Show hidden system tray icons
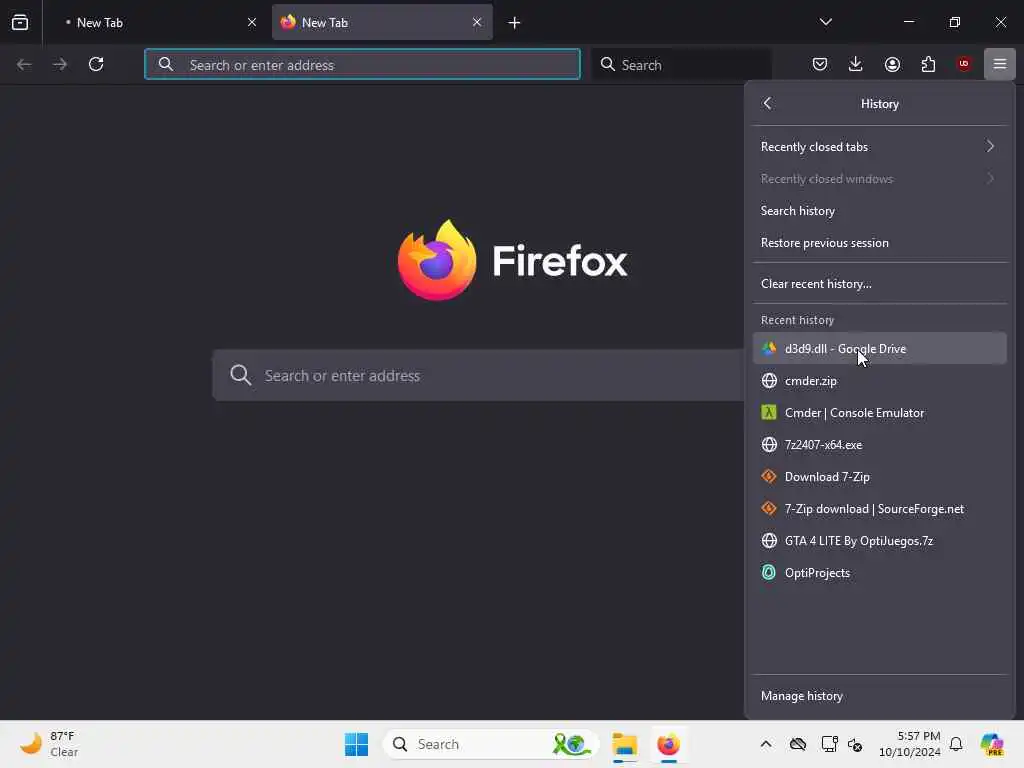This screenshot has width=1024, height=768. tap(766, 744)
